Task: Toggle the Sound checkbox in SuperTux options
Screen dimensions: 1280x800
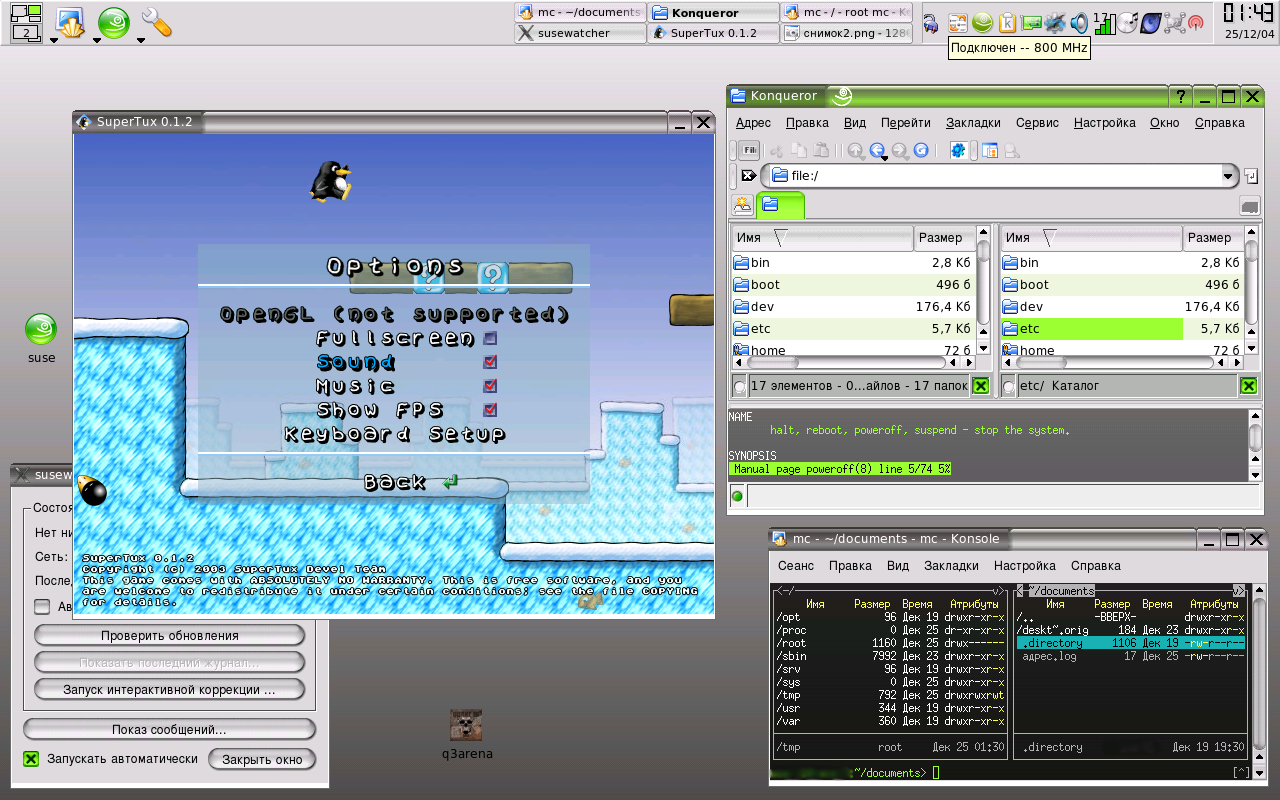Action: [x=490, y=362]
